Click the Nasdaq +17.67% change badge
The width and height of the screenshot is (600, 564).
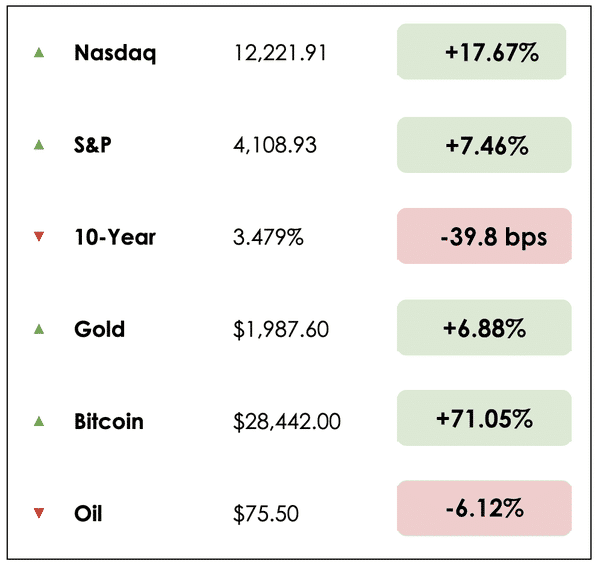(482, 52)
